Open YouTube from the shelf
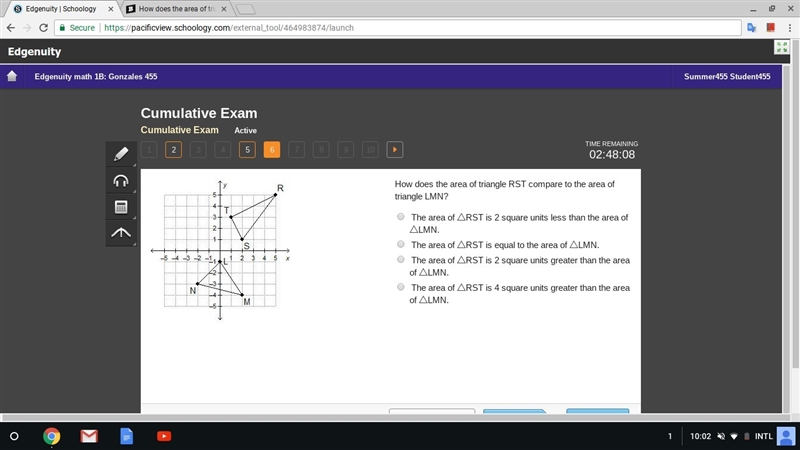This screenshot has height=450, width=800. [164, 436]
